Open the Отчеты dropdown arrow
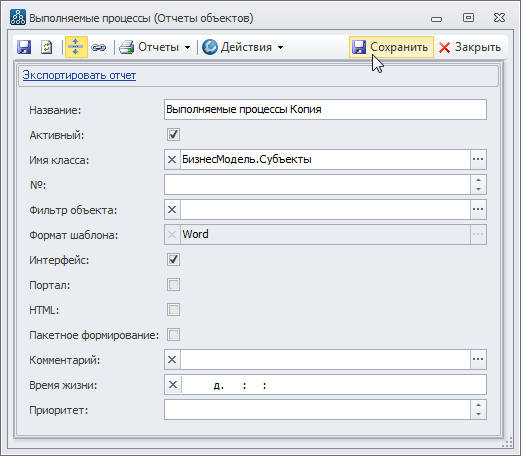This screenshot has width=521, height=456. pyautogui.click(x=188, y=47)
